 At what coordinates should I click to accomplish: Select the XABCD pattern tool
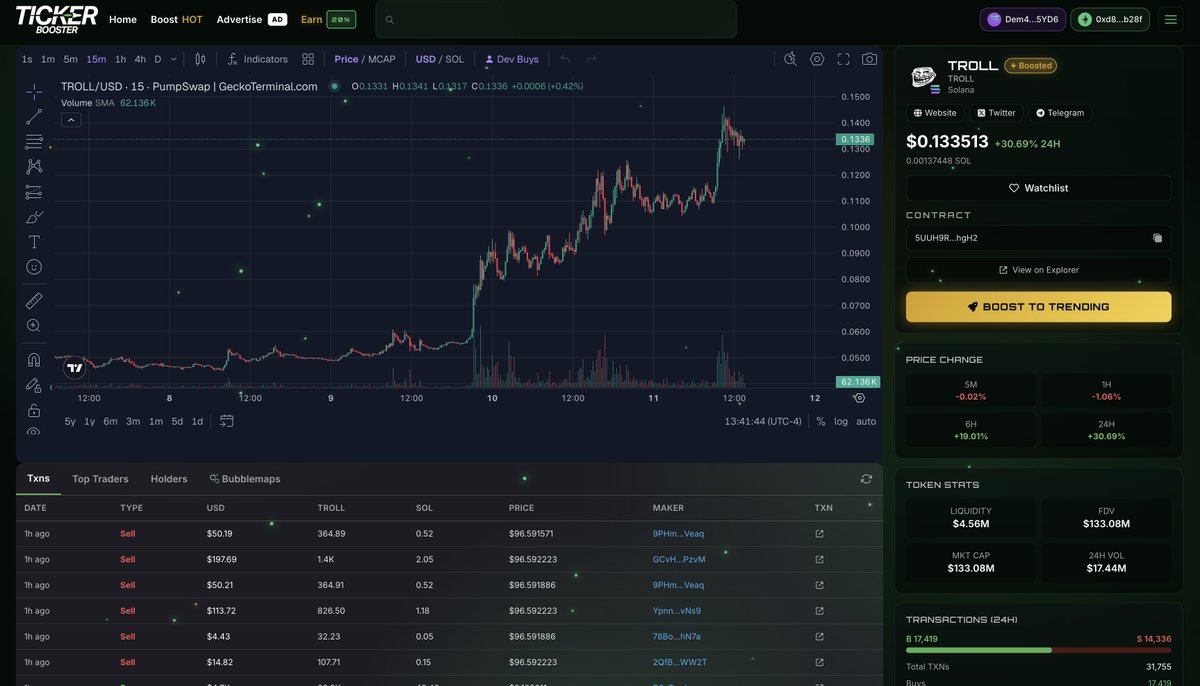coord(34,167)
